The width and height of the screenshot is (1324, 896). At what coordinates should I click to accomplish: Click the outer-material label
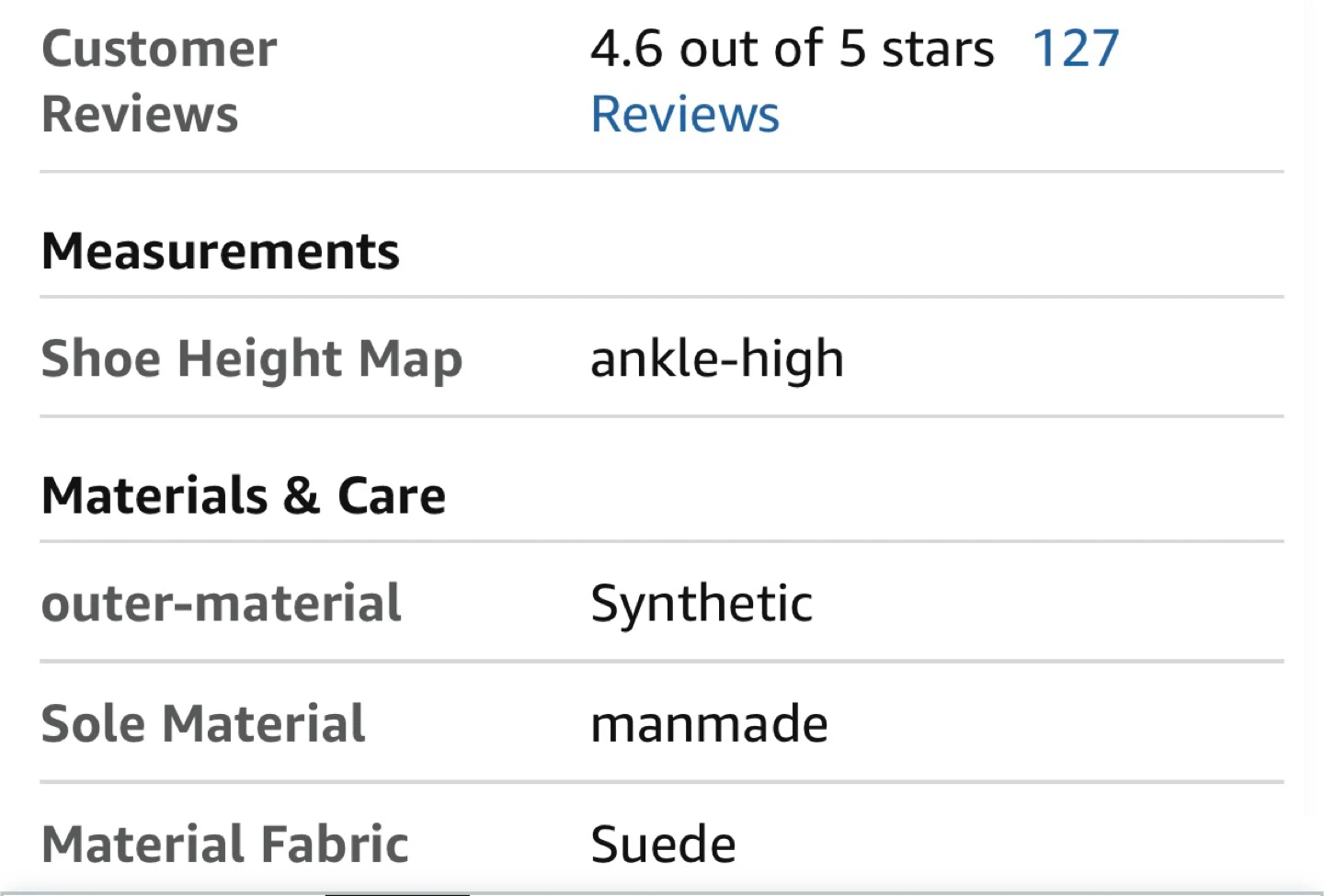pos(222,604)
